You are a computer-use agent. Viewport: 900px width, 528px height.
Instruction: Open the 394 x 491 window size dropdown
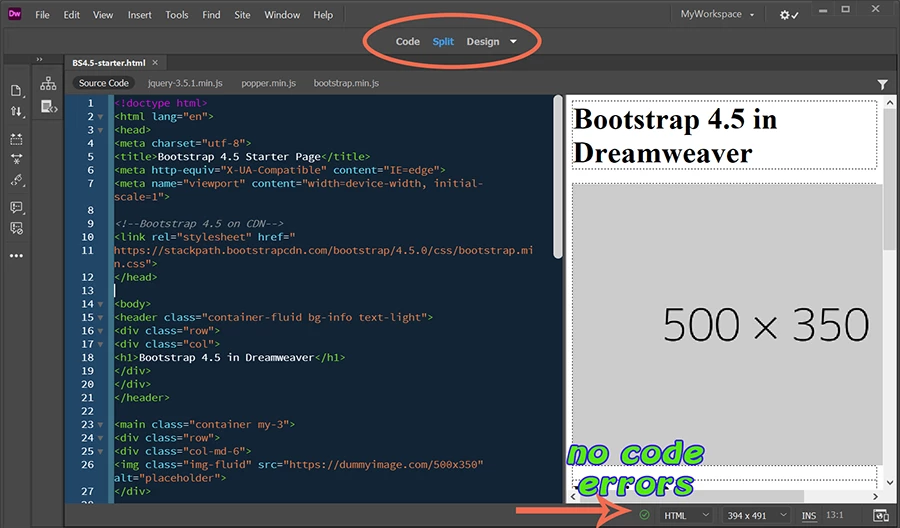coord(756,515)
